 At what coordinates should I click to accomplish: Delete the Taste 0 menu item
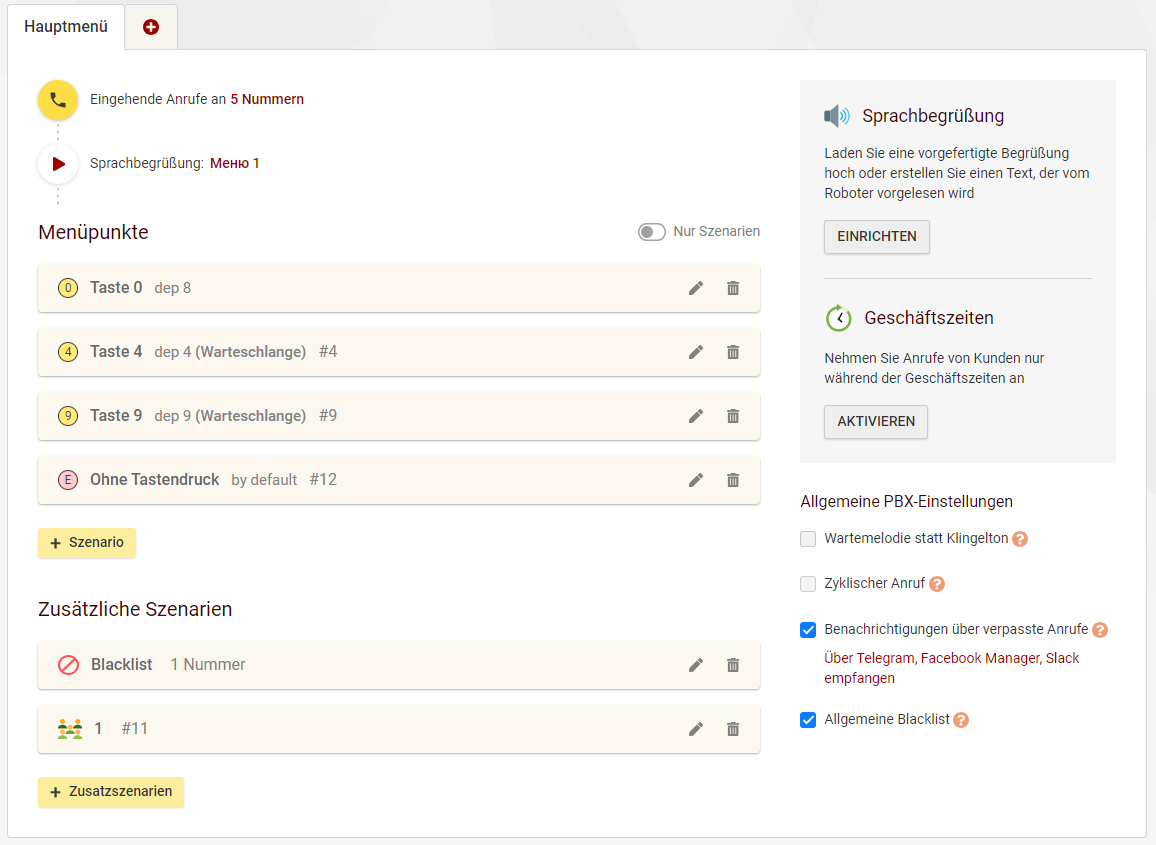click(x=733, y=288)
